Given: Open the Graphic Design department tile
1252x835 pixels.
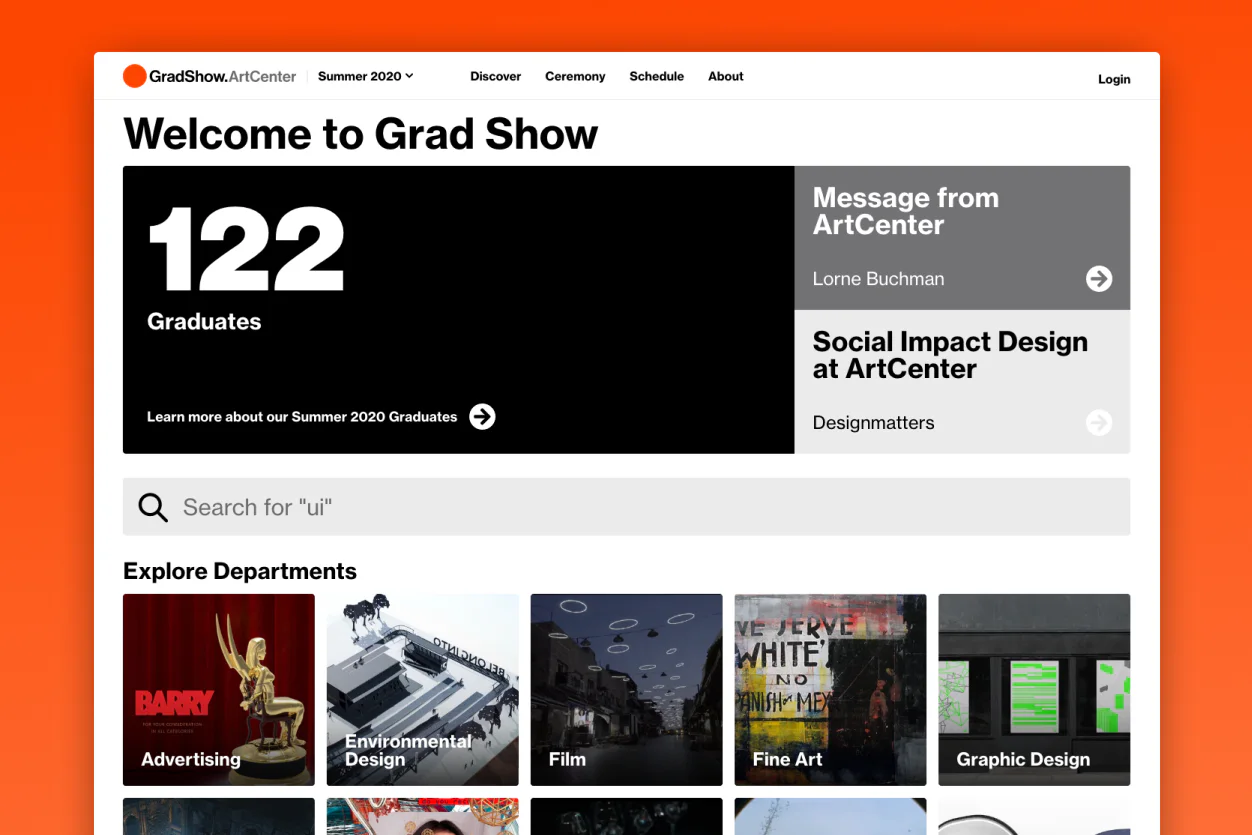Looking at the screenshot, I should [1035, 690].
